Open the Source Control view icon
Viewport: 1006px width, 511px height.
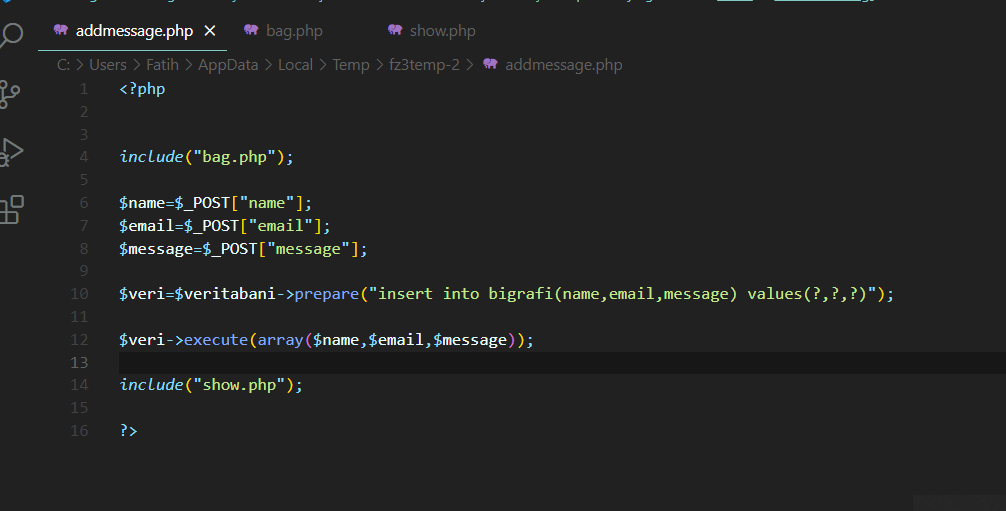[x=9, y=94]
